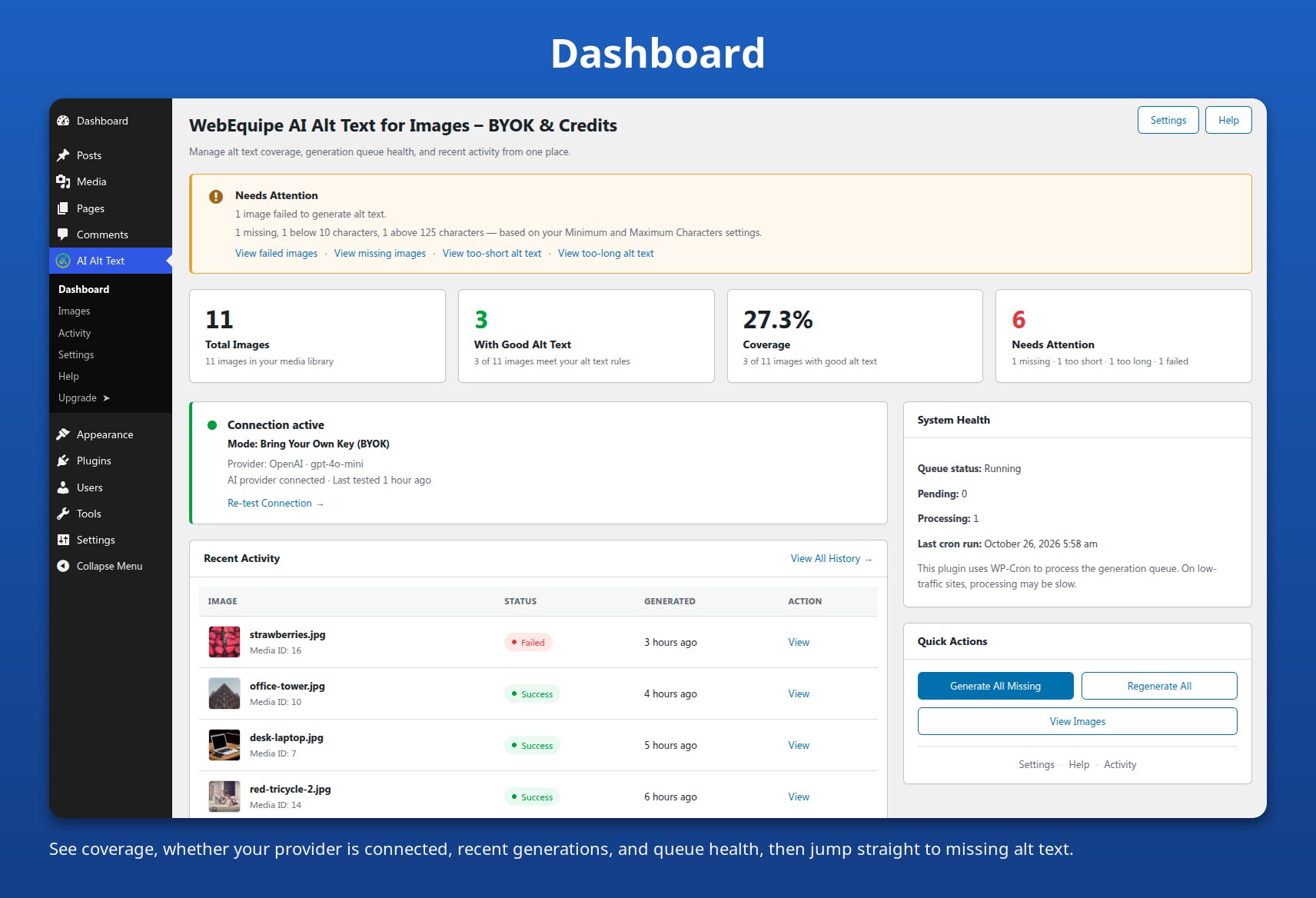The height and width of the screenshot is (898, 1316).
Task: Click the Settings button at top right
Action: (1168, 120)
